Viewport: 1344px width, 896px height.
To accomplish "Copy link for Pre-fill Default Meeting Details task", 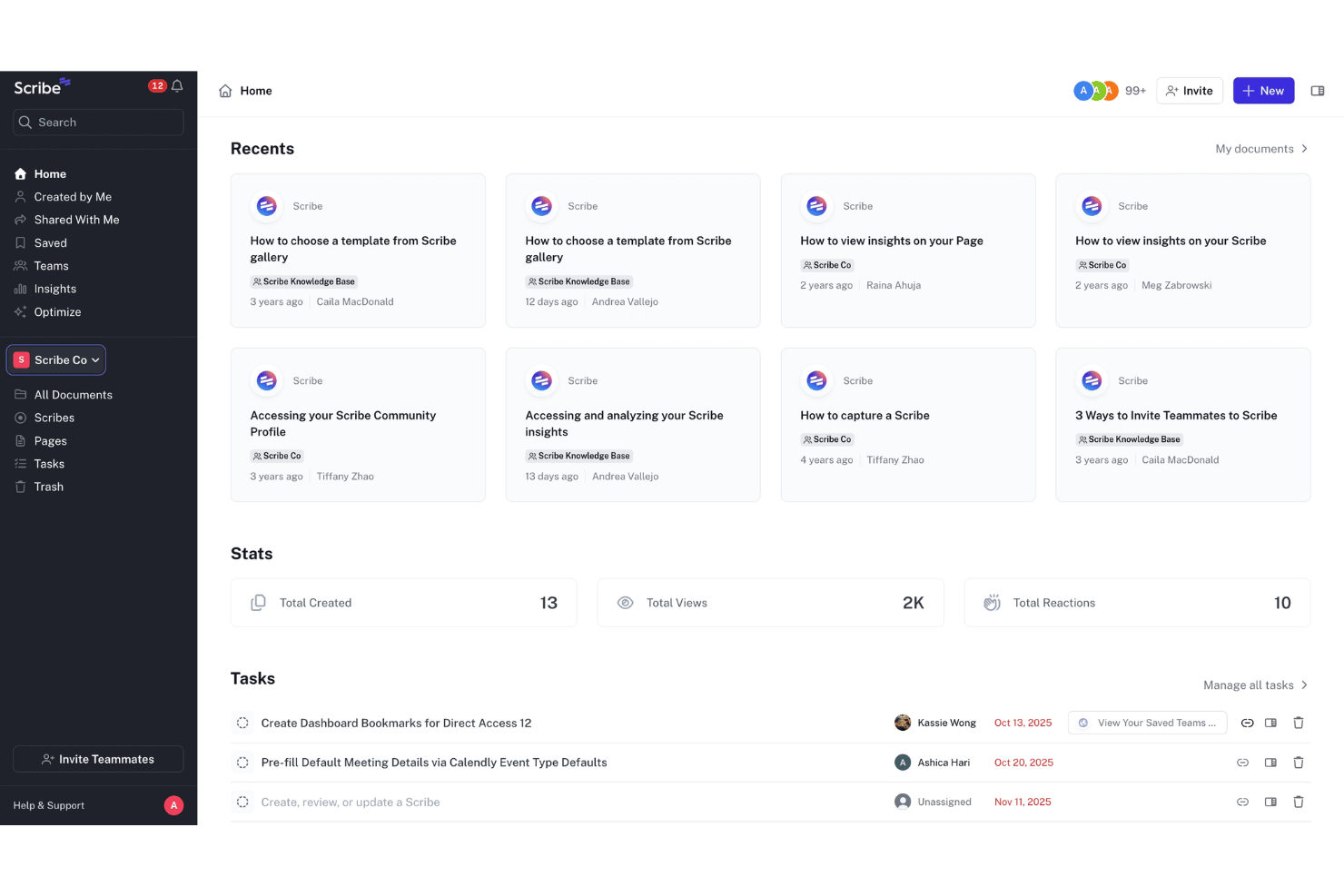I will click(x=1242, y=763).
